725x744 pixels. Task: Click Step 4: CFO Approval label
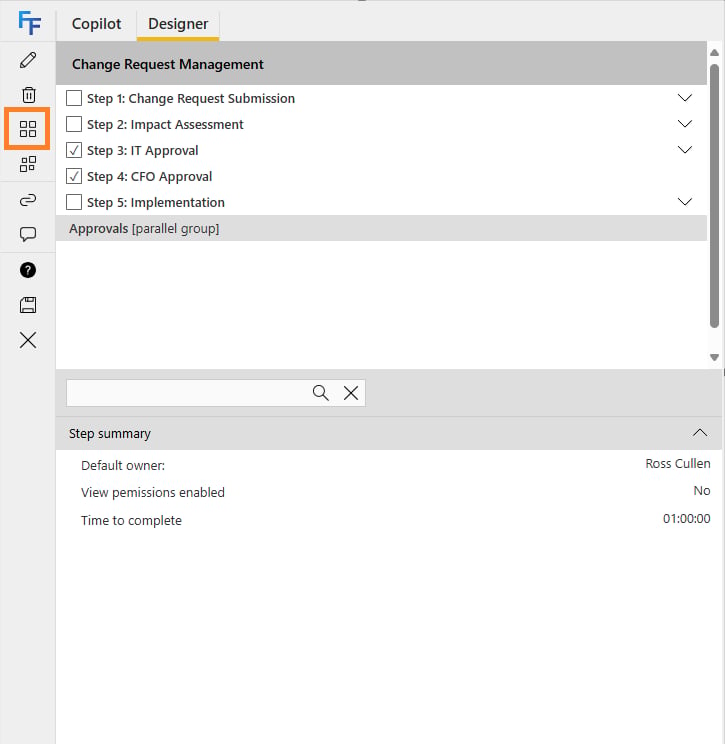pos(149,177)
